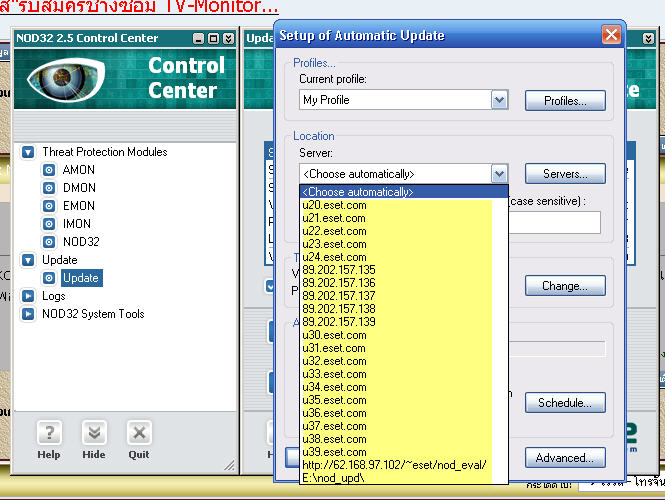665x500 pixels.
Task: Click the NOD32 System Tools label
Action: (93, 314)
